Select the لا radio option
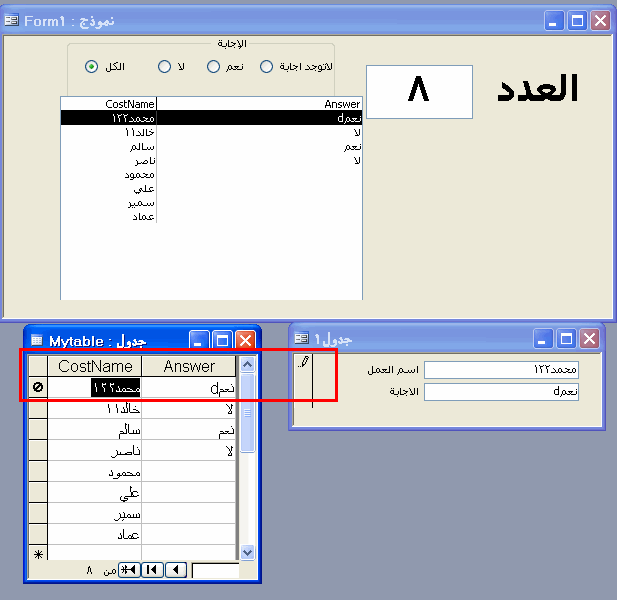 point(164,66)
